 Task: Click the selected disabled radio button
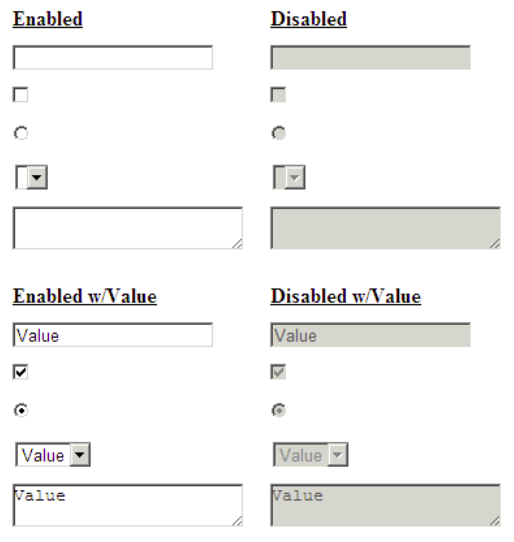pos(279,410)
